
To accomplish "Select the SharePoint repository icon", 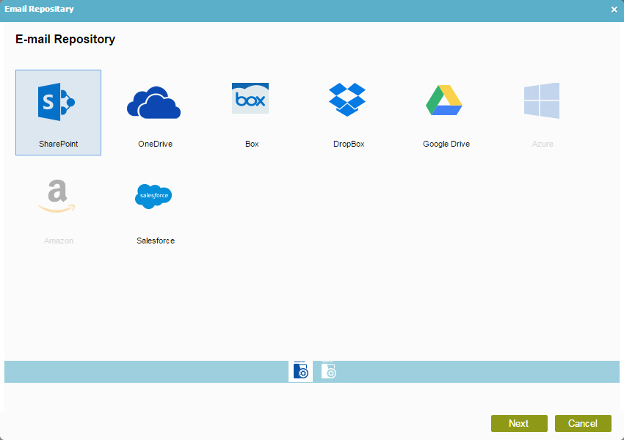I will [56, 102].
